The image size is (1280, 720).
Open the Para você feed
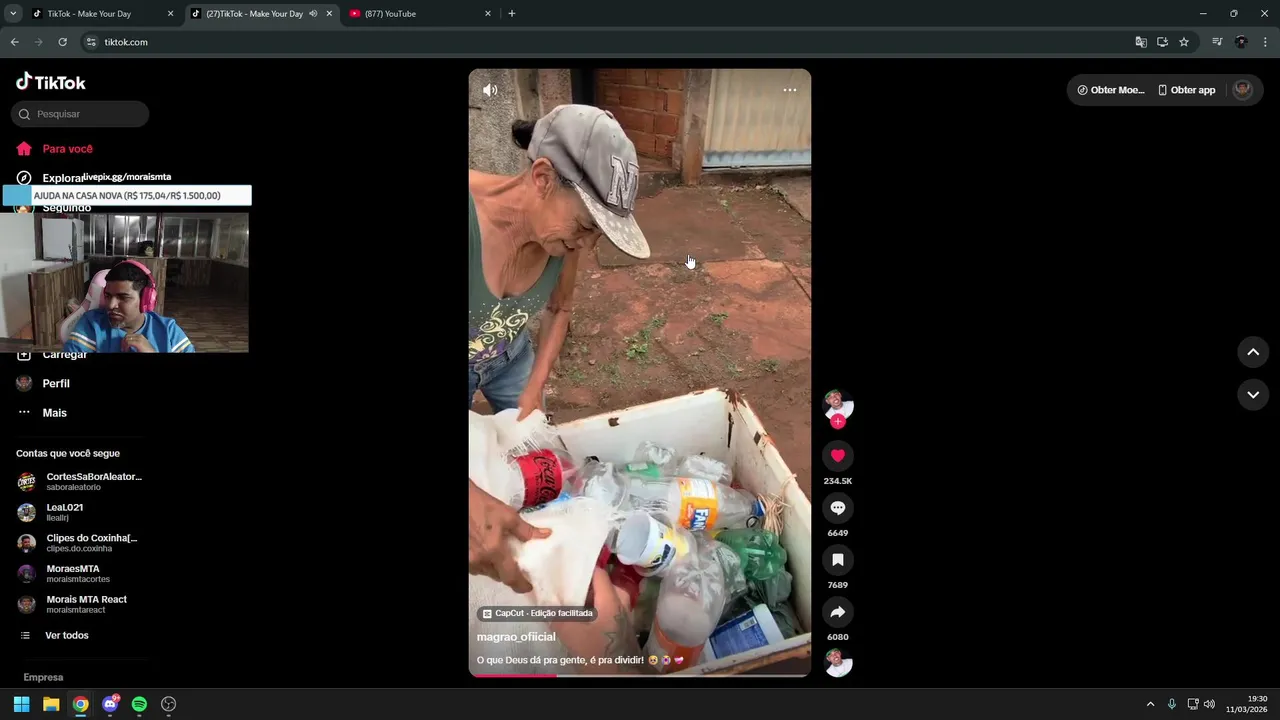(x=68, y=149)
